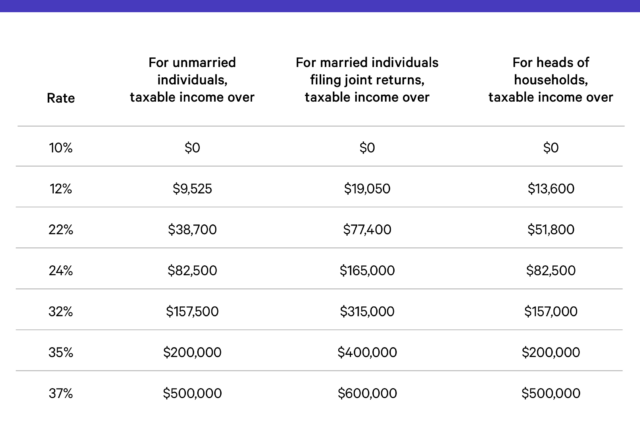Click the Rate column header
The width and height of the screenshot is (640, 437).
60,98
